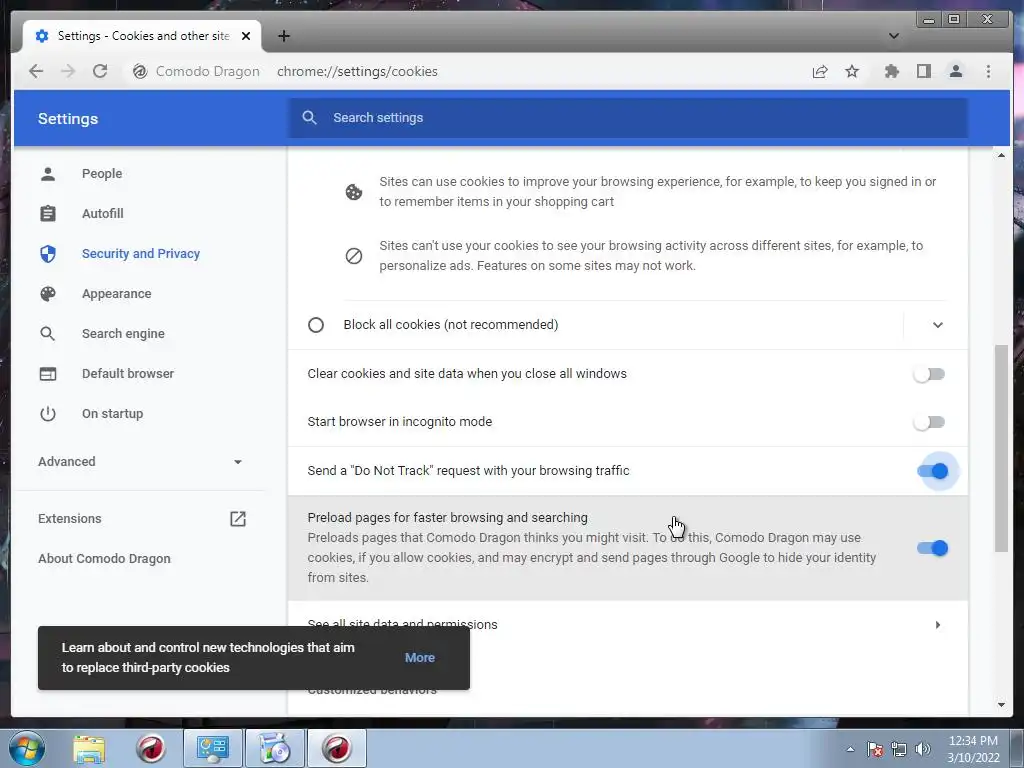Click the People person icon
This screenshot has height=768, width=1024.
[48, 174]
